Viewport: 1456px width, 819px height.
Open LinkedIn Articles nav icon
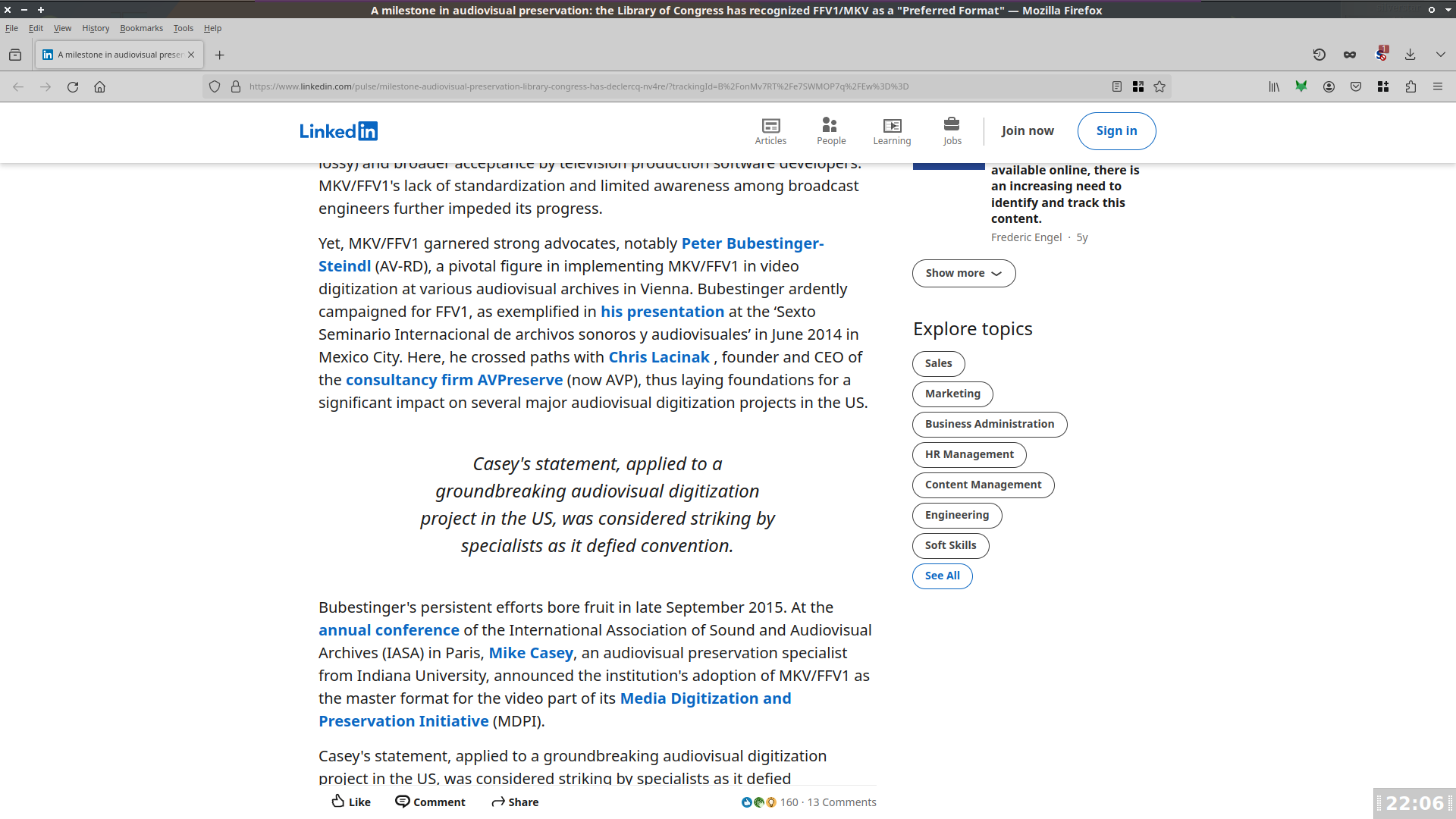point(770,126)
